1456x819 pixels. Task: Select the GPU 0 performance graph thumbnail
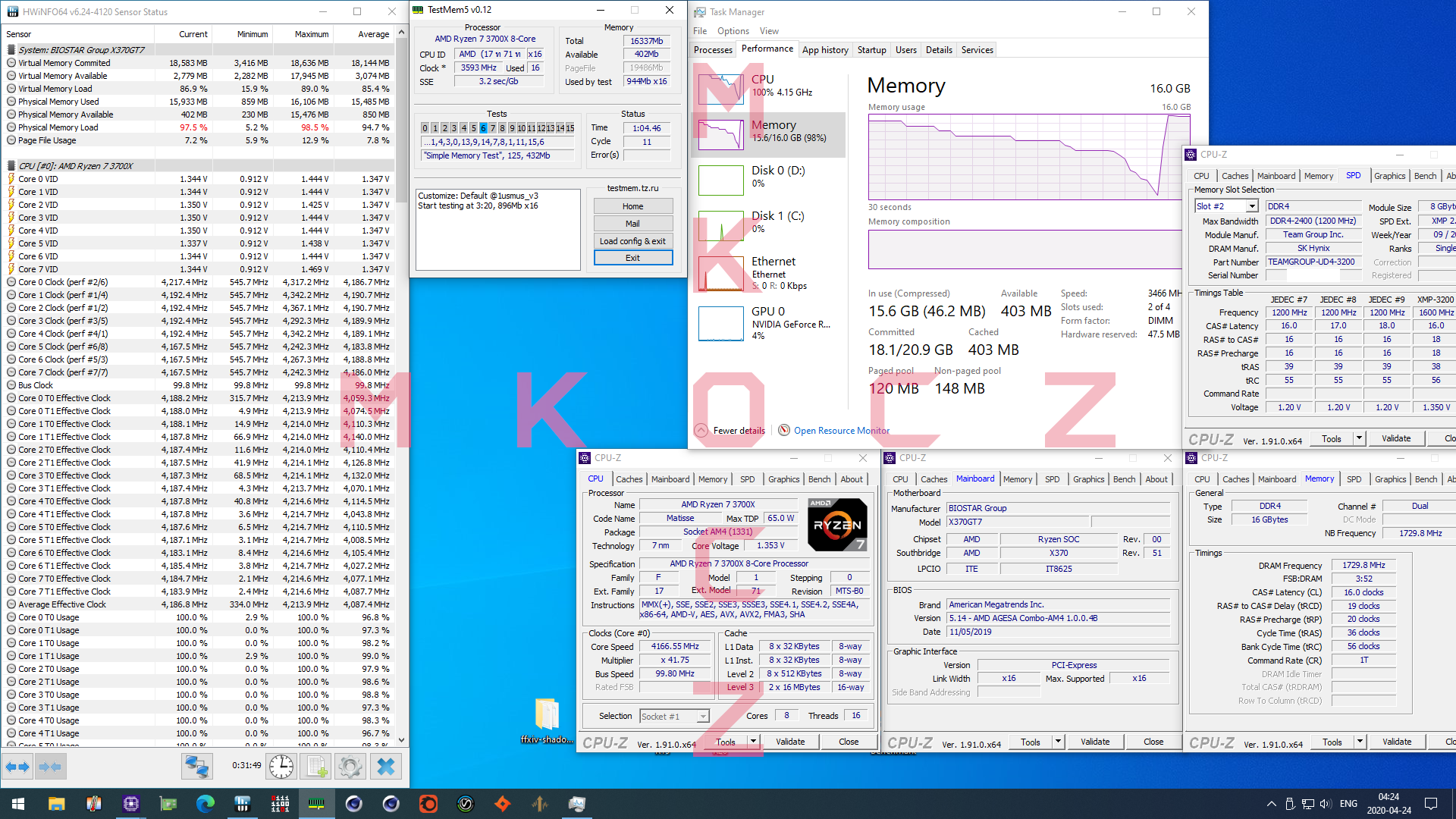pos(720,323)
